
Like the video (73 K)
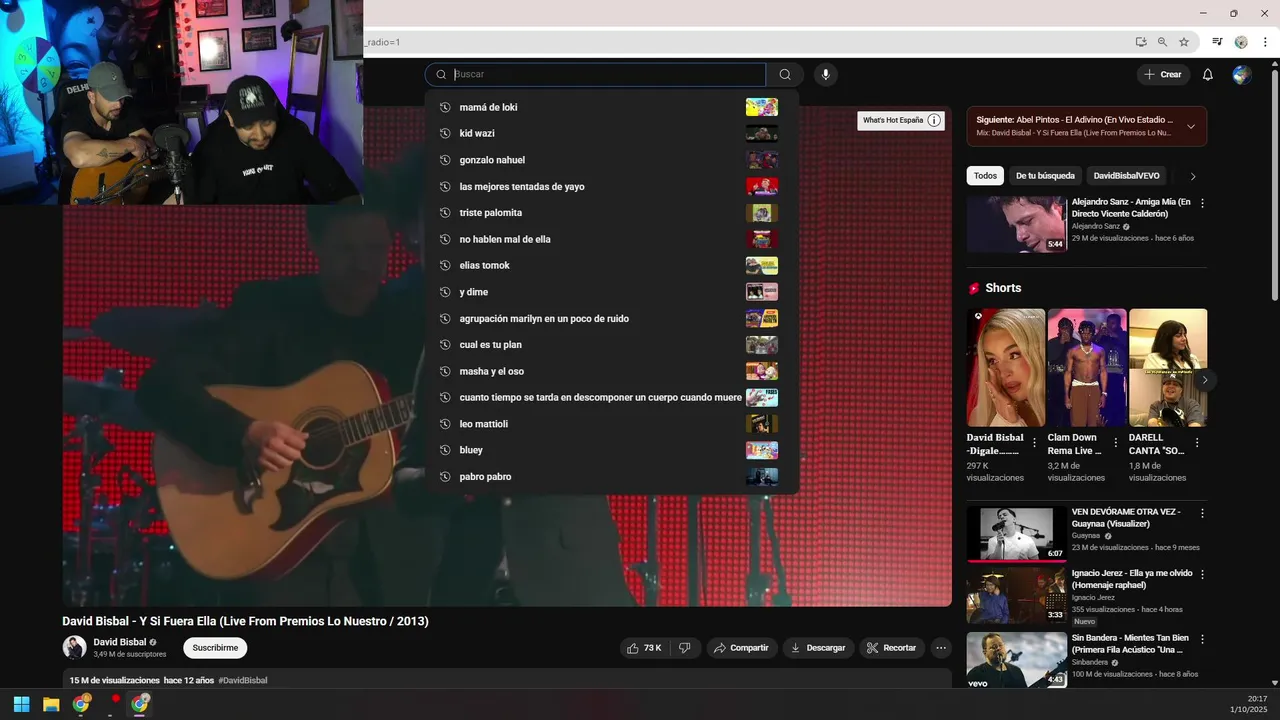644,648
